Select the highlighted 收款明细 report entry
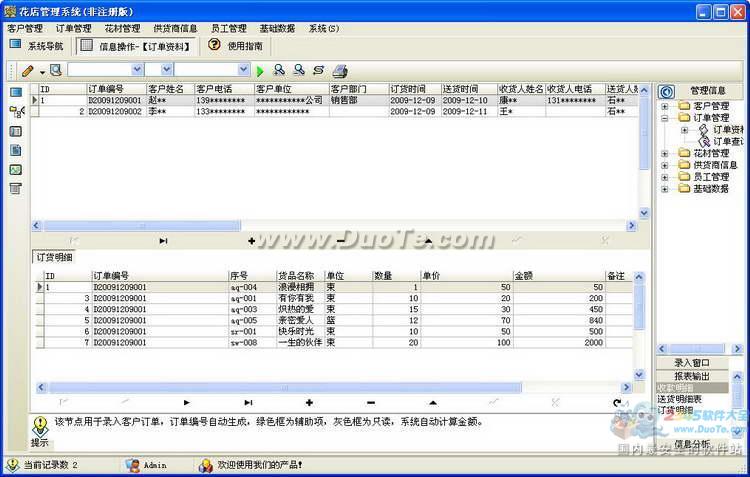 click(x=692, y=388)
